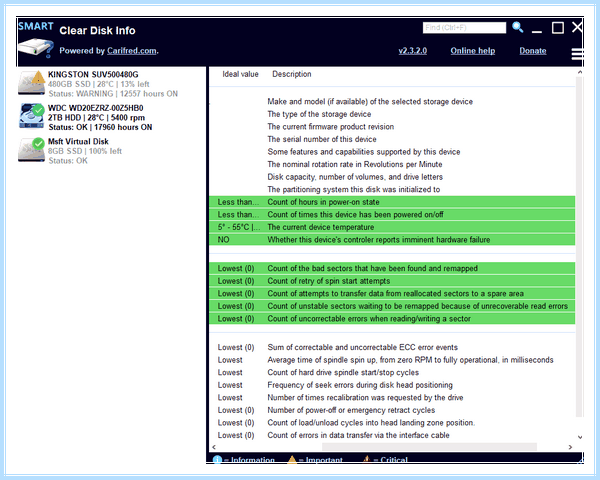
Task: Select 'Sum of correctable and uncorrectable ECC' row
Action: [x=392, y=348]
